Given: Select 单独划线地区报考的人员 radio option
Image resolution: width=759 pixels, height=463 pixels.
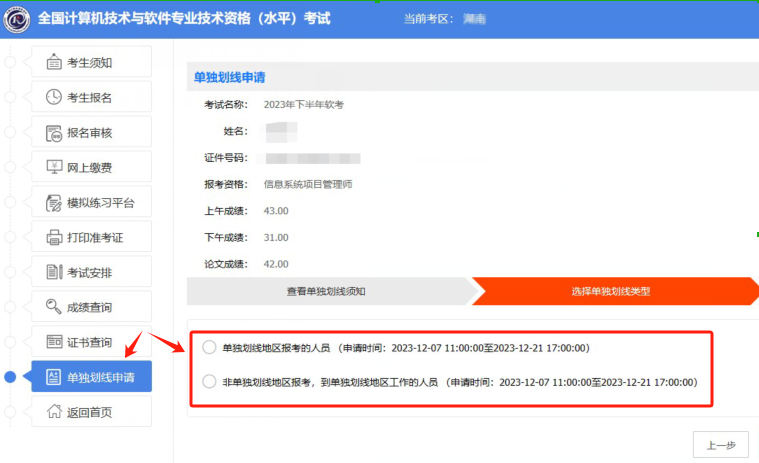Looking at the screenshot, I should coord(209,347).
